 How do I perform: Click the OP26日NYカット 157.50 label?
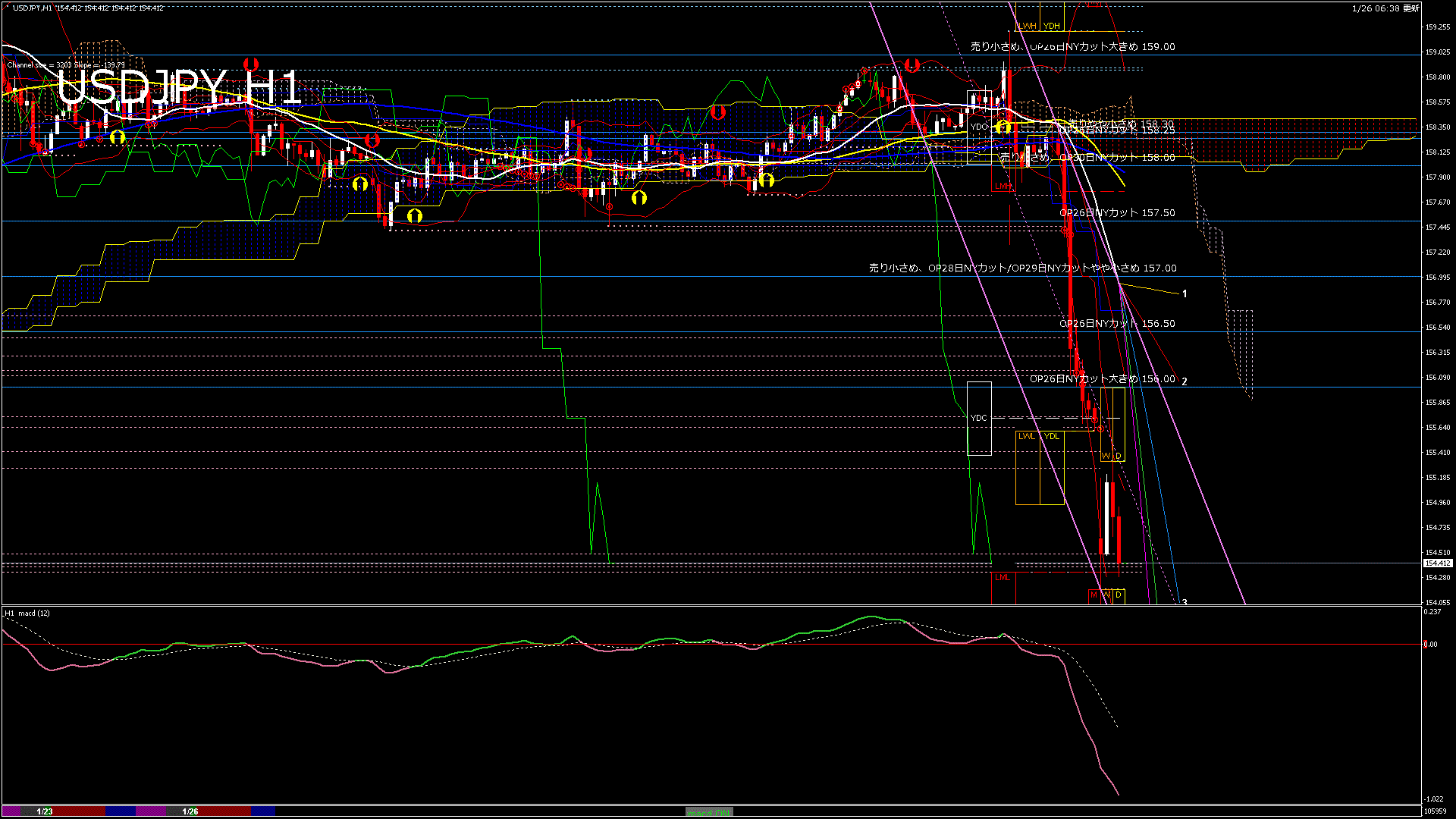(x=1117, y=213)
